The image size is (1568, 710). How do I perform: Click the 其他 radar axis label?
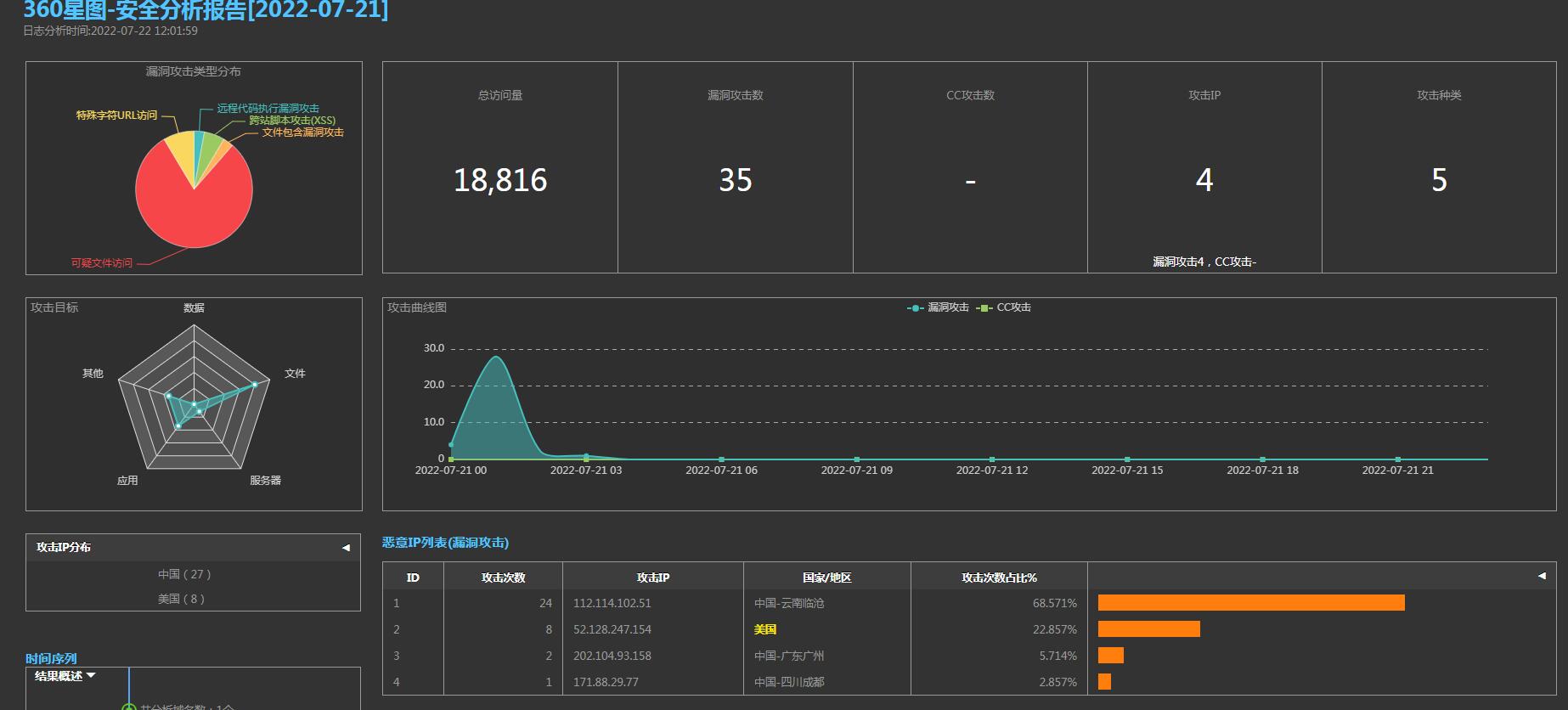(93, 374)
